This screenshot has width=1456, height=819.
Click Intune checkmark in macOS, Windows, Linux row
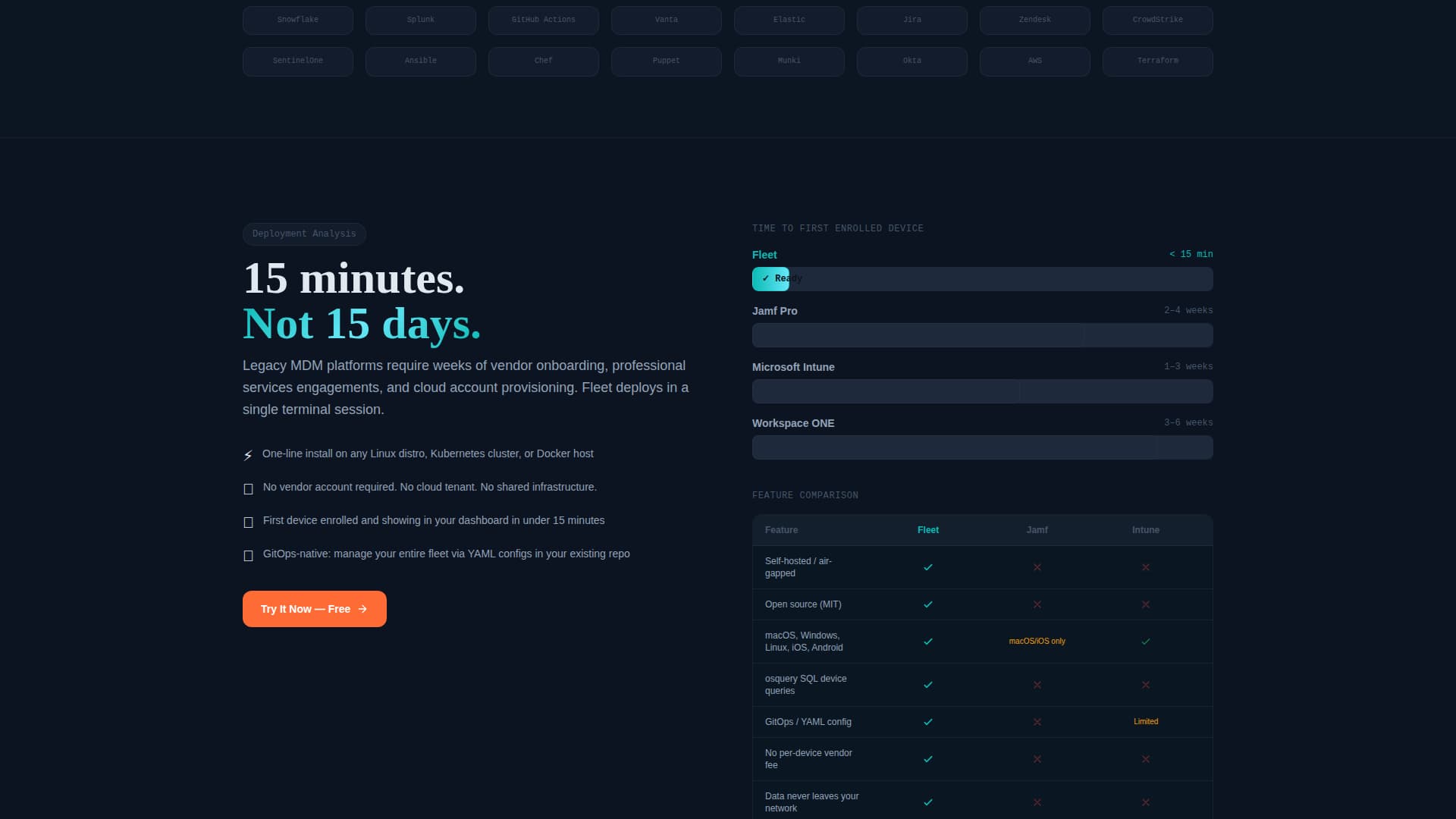[x=1146, y=642]
